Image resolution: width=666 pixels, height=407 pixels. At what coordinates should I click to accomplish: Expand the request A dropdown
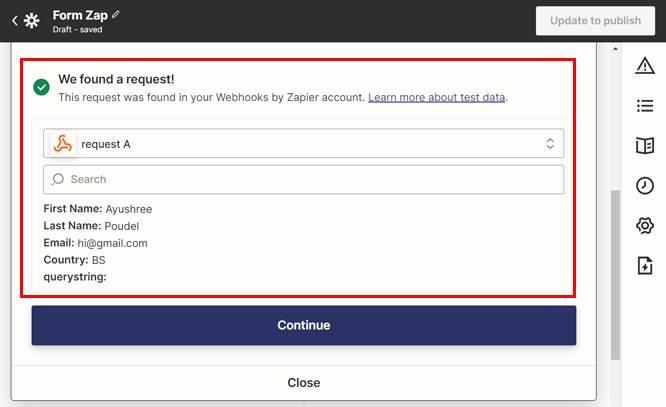coord(303,144)
